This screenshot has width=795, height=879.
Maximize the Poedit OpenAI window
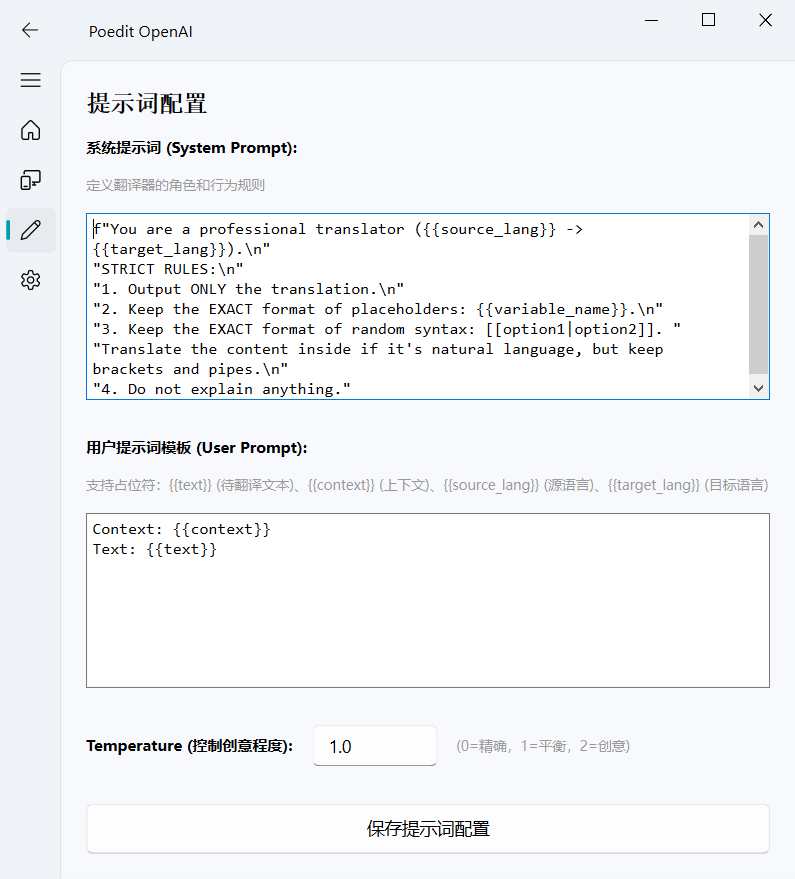pyautogui.click(x=708, y=20)
